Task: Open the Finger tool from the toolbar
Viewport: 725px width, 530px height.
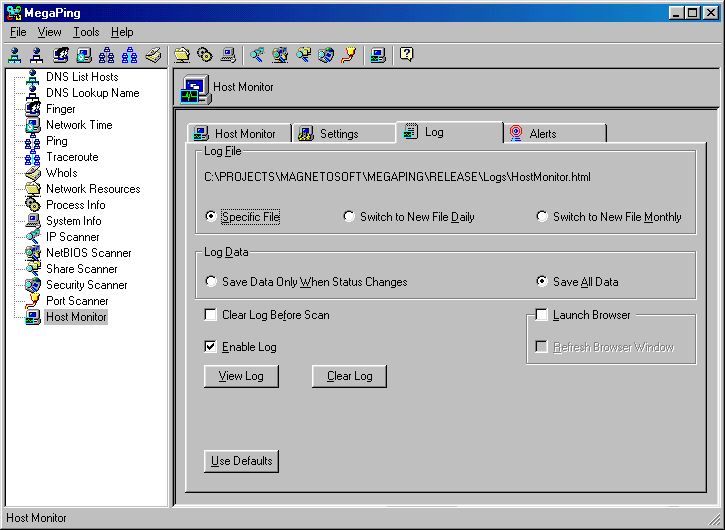Action: click(x=61, y=55)
